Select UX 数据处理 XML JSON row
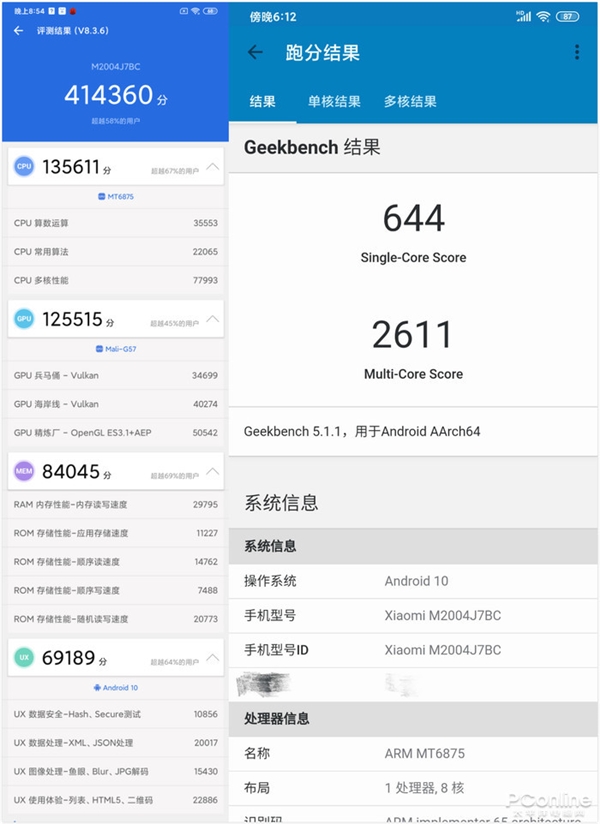Screen dimensions: 600x824 coord(116,743)
